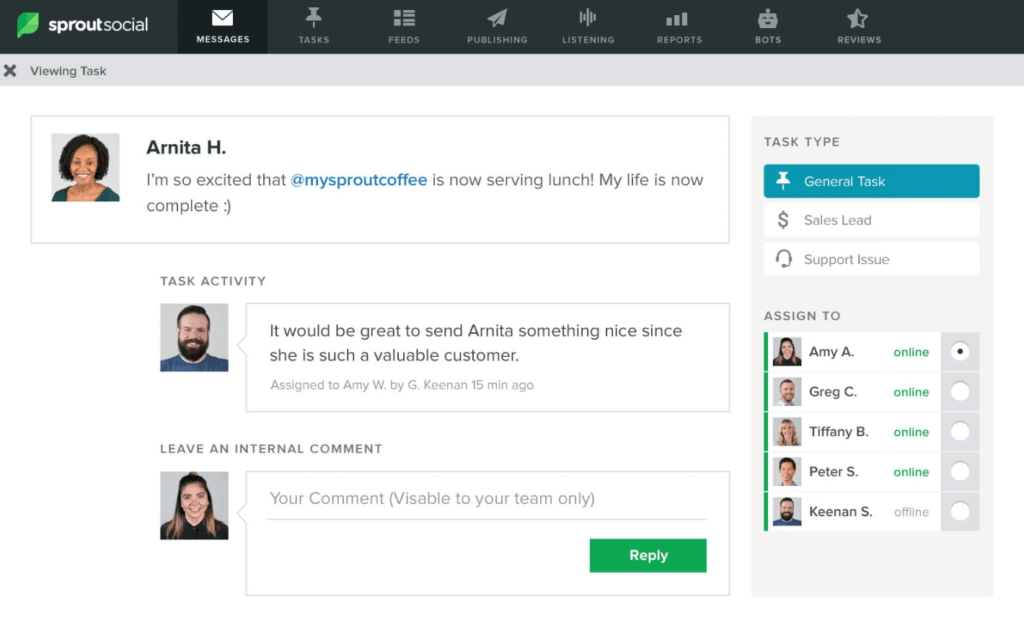Select the General Task type
The image size is (1024, 620).
tap(871, 181)
